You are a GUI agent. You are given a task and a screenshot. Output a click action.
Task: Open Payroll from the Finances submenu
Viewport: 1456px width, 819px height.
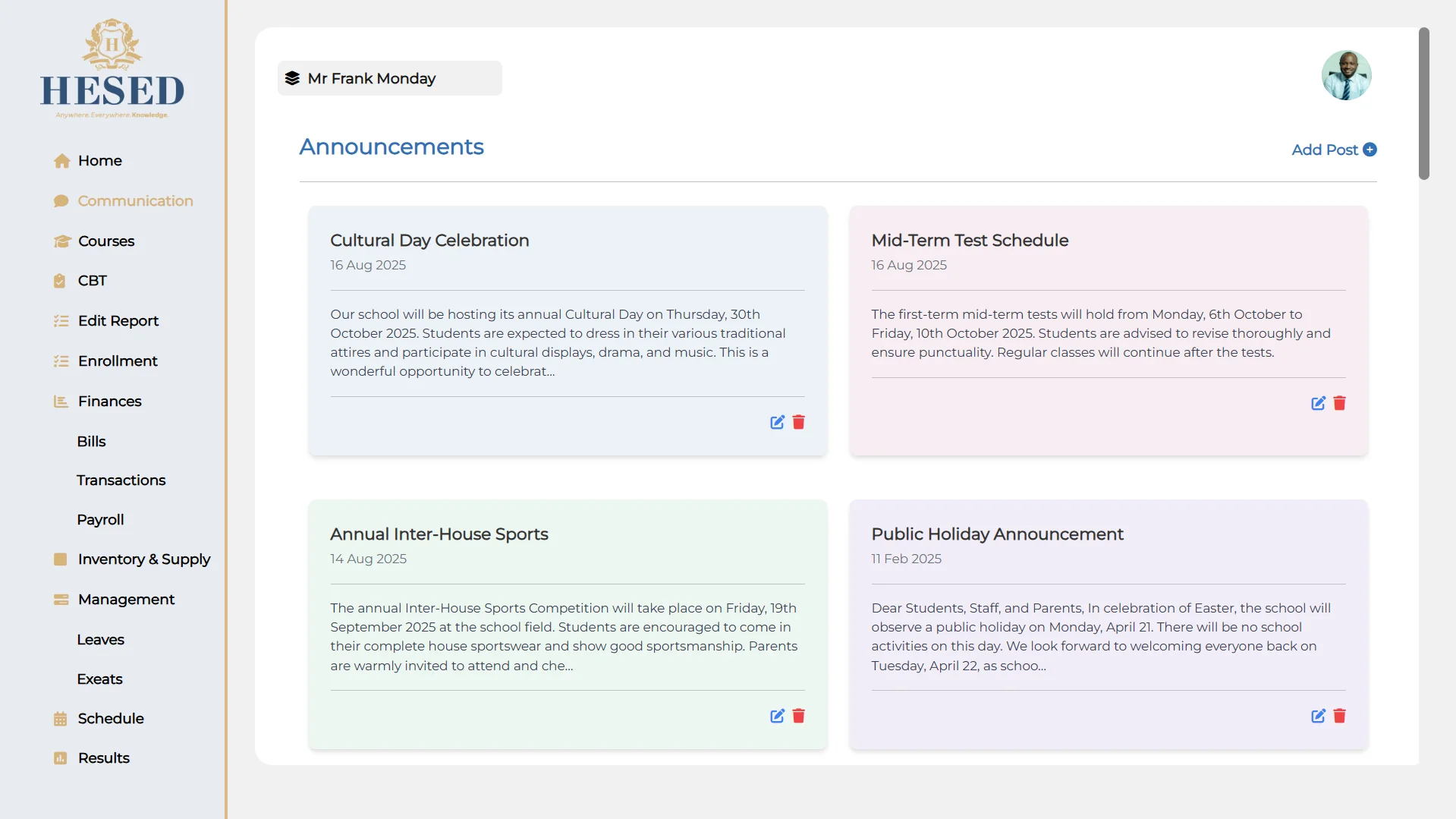tap(100, 519)
